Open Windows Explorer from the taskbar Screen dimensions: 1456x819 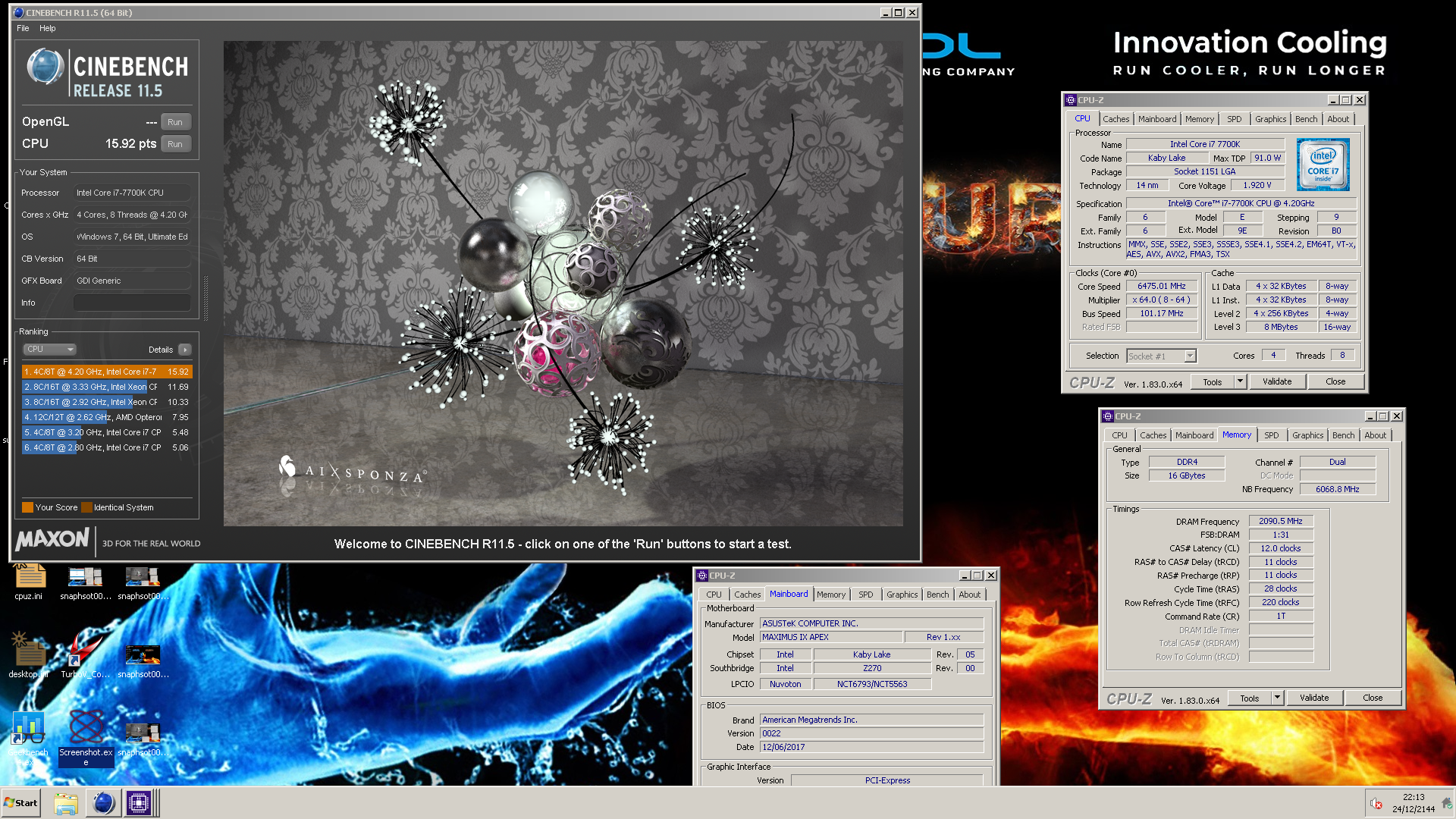pyautogui.click(x=66, y=803)
